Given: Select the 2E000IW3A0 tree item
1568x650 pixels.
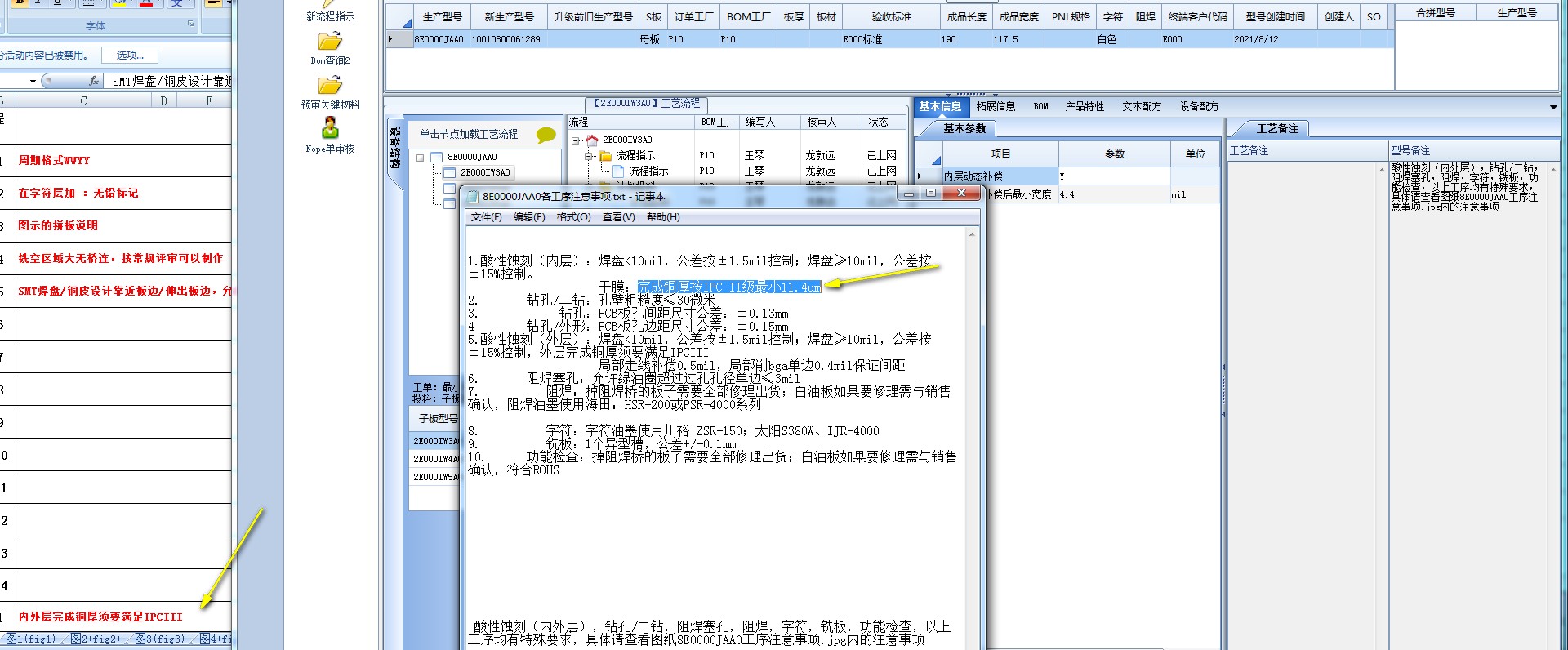Looking at the screenshot, I should click(x=485, y=172).
